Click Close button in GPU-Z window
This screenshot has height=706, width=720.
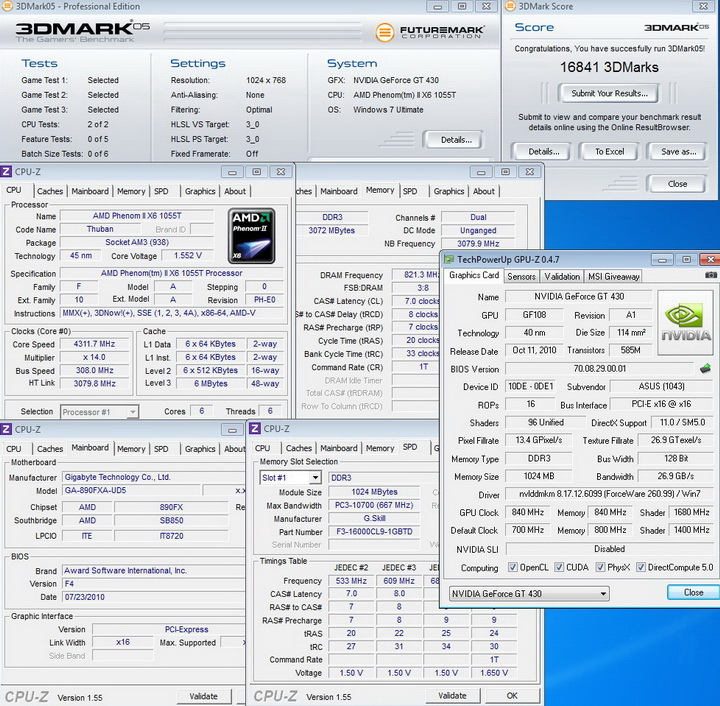click(693, 592)
